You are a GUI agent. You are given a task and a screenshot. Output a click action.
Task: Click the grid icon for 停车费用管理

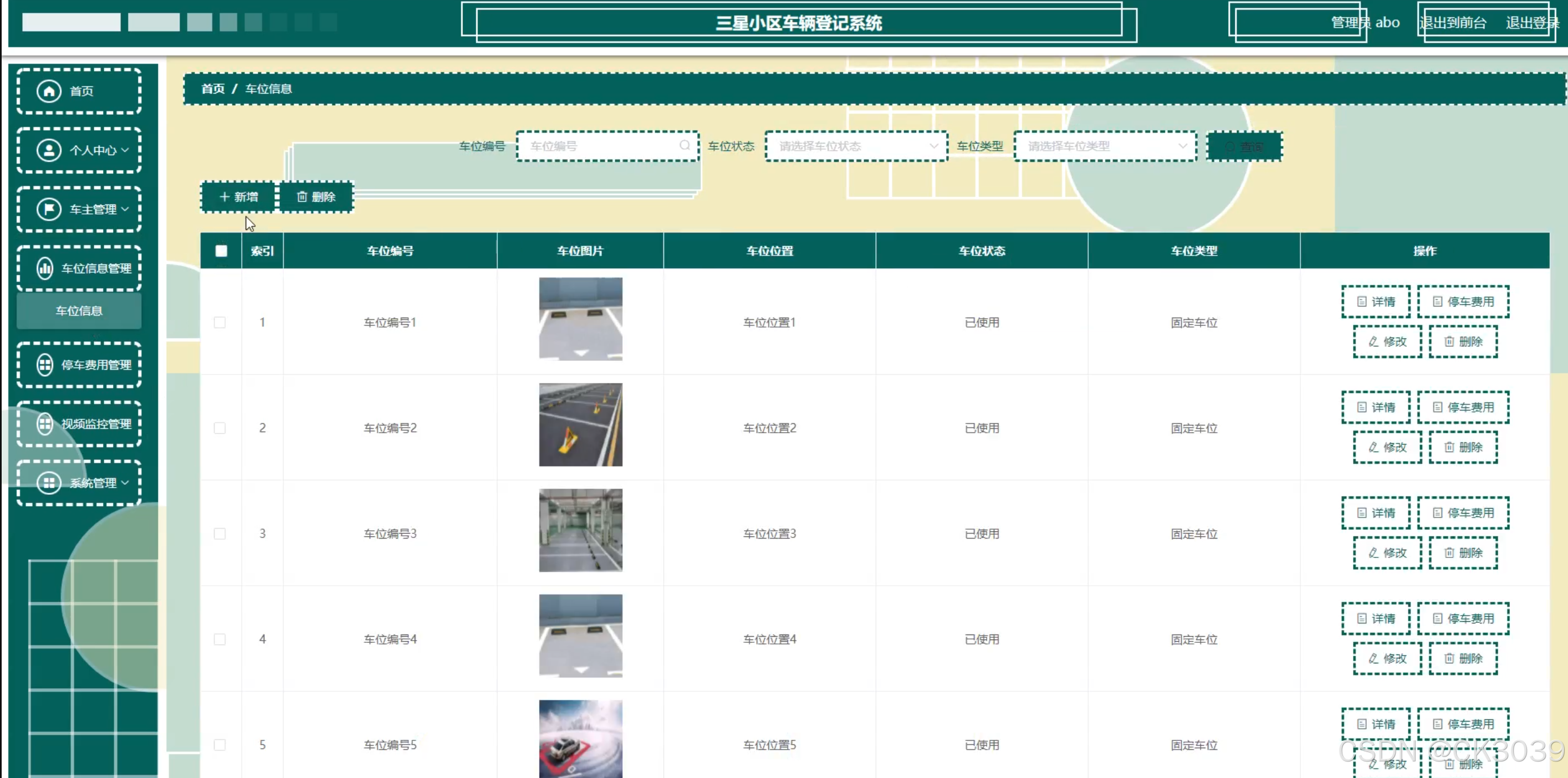[45, 365]
